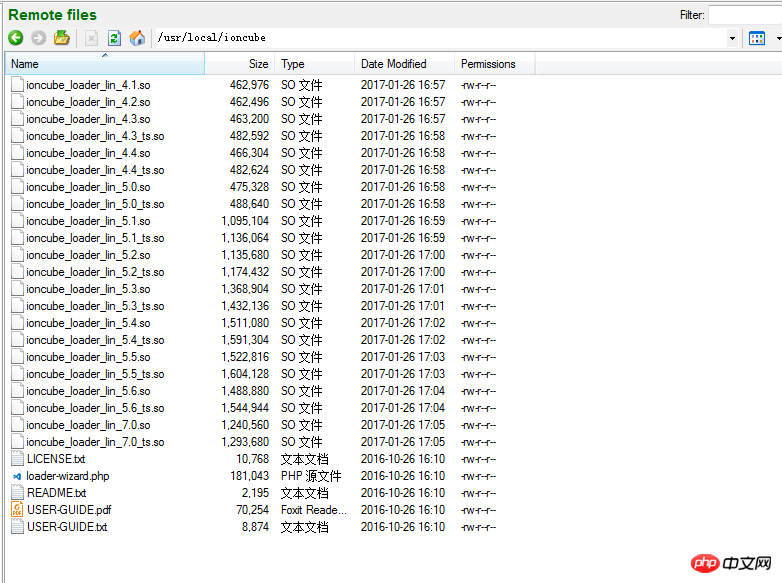Go to the home directory icon

tap(137, 38)
